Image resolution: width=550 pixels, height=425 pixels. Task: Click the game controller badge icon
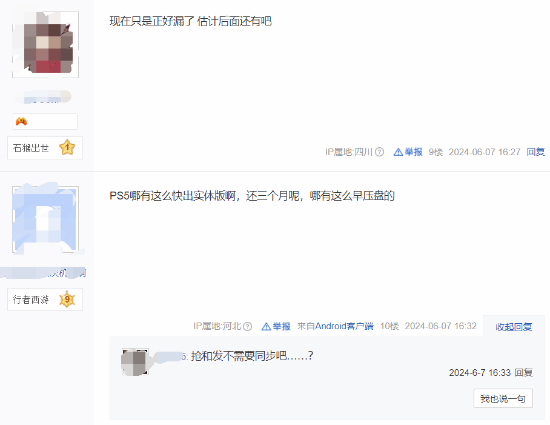[x=21, y=121]
